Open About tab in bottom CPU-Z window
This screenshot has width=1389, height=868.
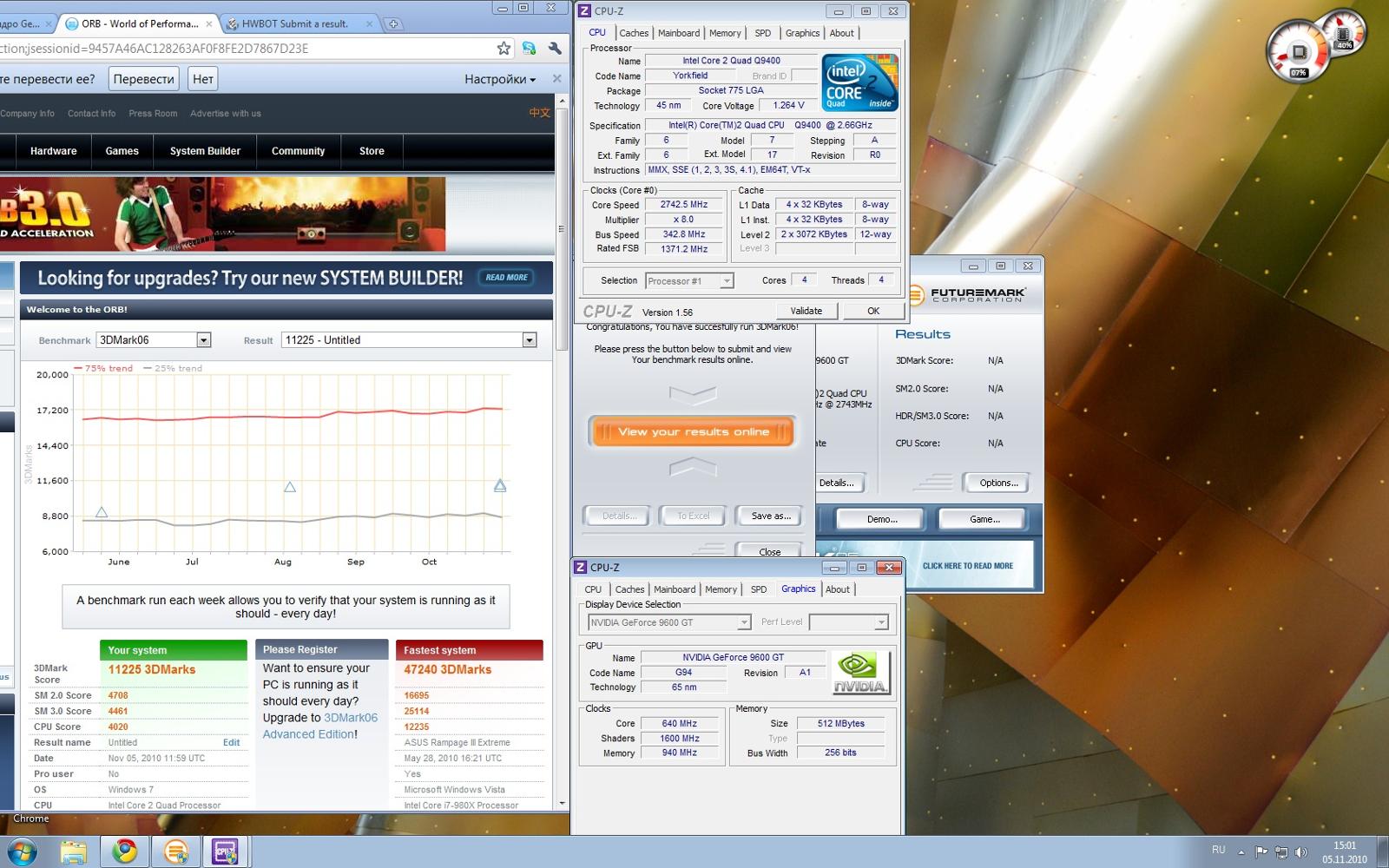click(x=838, y=589)
